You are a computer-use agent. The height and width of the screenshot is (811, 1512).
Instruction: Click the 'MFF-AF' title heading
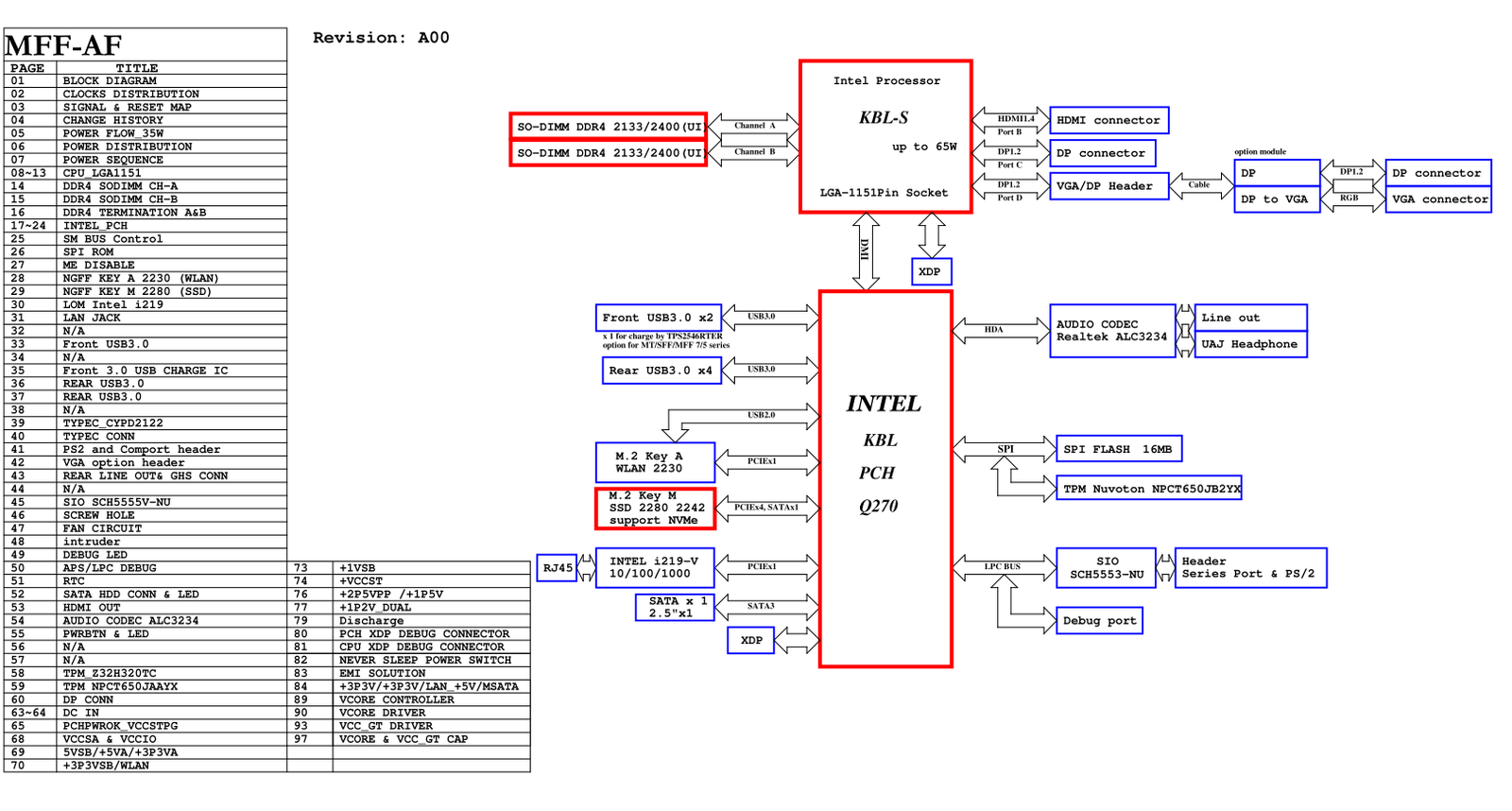pyautogui.click(x=63, y=45)
